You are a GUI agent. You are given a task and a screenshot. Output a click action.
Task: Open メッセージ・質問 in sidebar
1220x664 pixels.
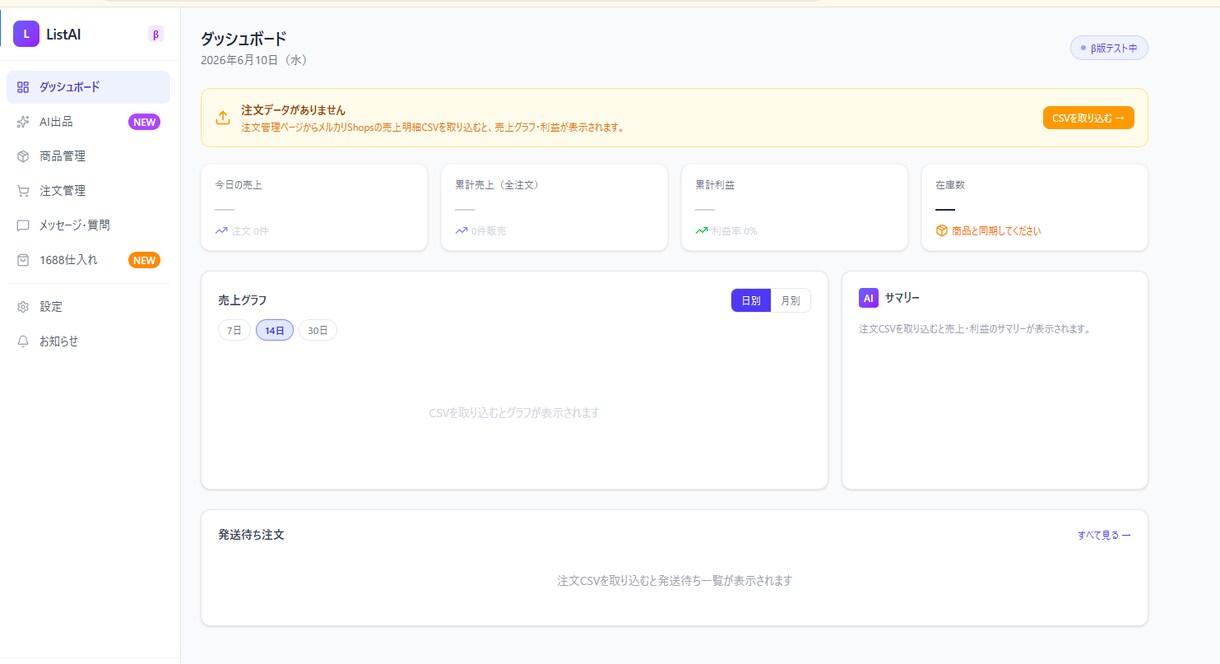tap(88, 226)
